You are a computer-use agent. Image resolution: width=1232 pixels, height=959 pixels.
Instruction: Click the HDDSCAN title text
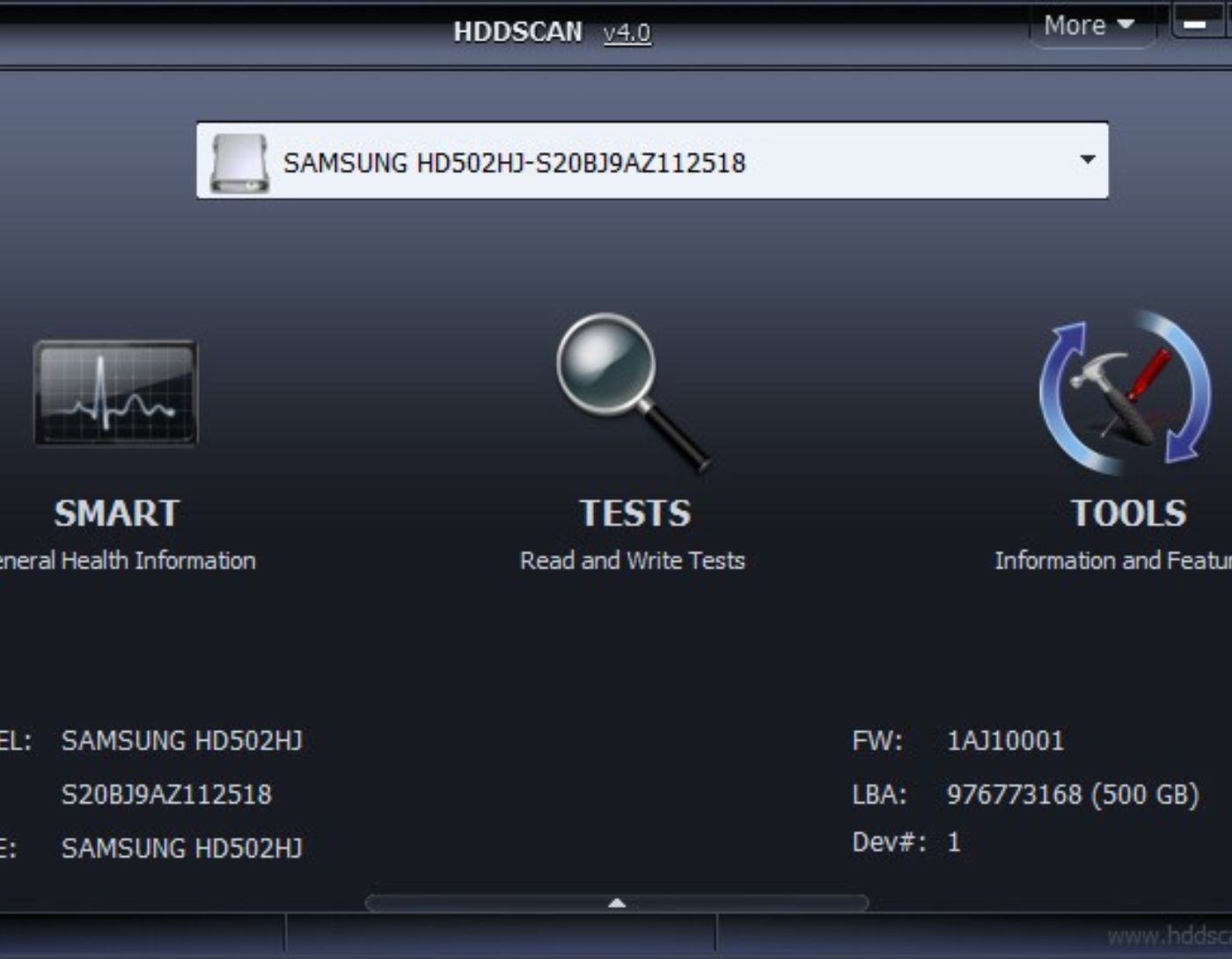point(517,32)
